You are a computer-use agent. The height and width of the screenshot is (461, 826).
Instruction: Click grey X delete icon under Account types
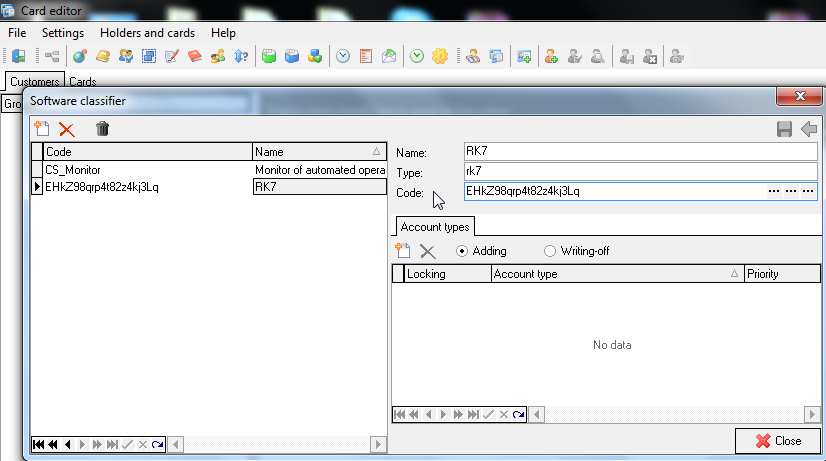(428, 251)
